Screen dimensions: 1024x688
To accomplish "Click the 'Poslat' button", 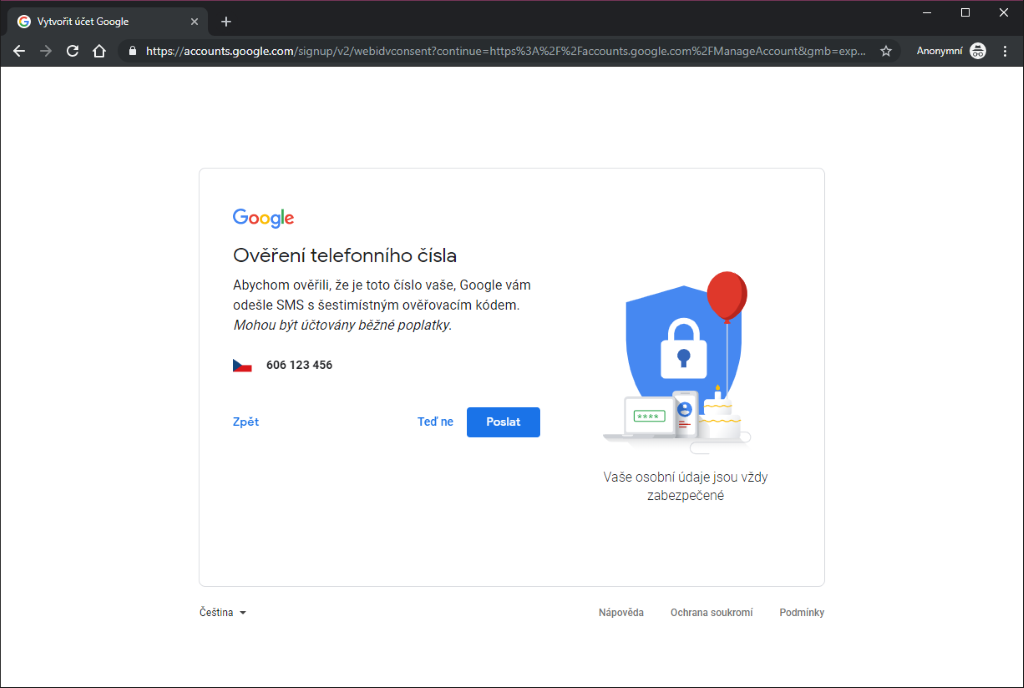I will coord(503,422).
